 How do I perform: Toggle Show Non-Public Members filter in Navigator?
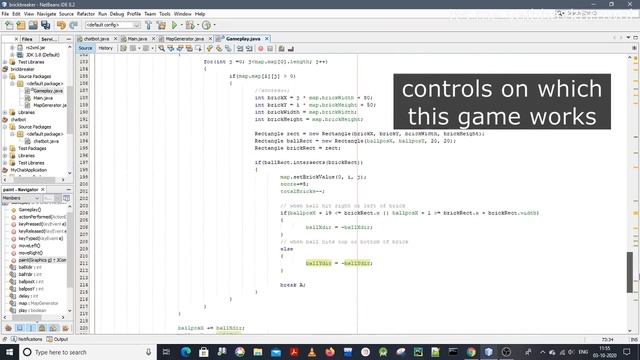[42, 328]
